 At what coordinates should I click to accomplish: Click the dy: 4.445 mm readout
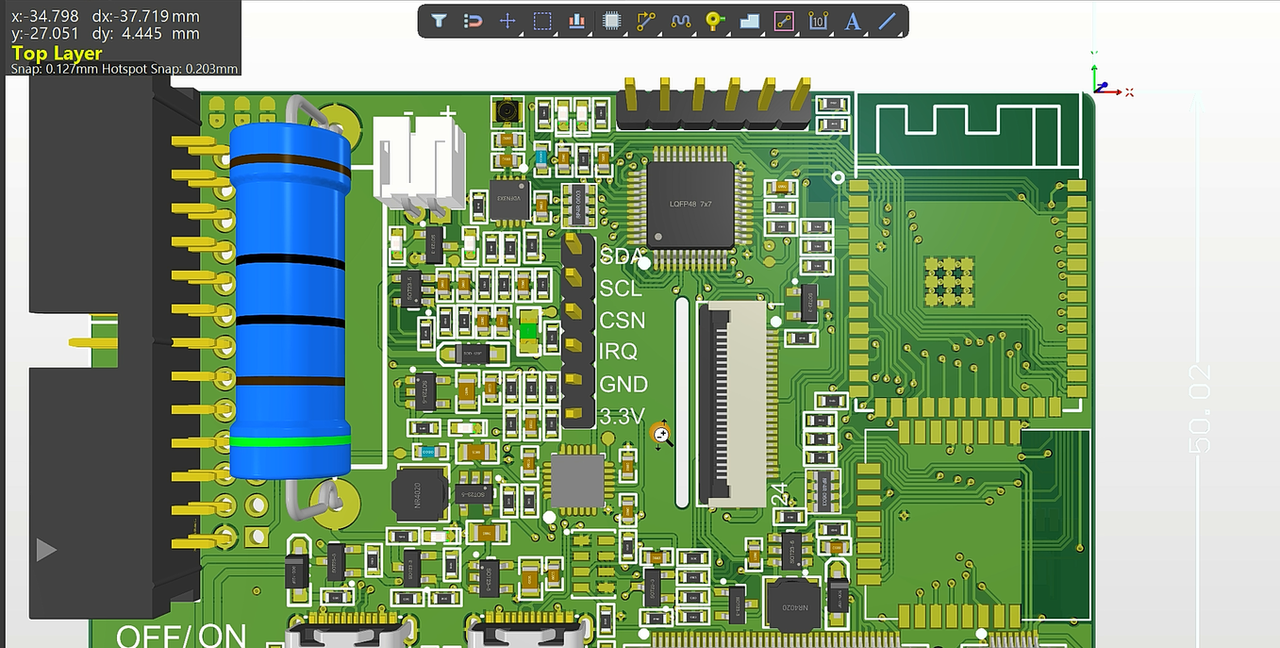coord(146,33)
